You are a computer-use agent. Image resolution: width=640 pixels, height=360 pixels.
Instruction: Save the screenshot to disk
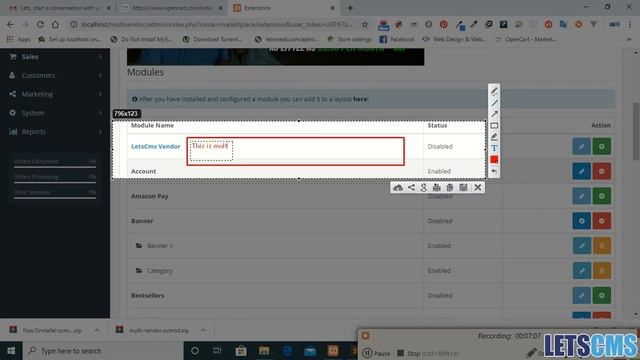pos(463,187)
